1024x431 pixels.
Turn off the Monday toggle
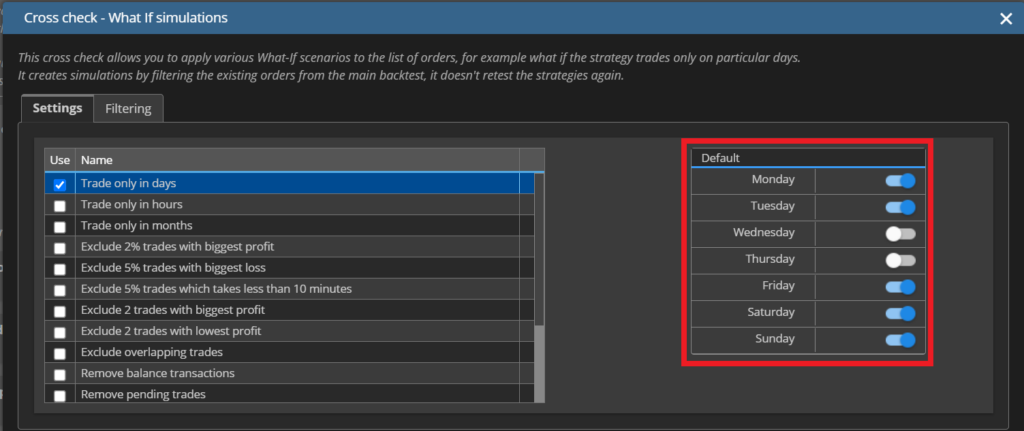(x=900, y=181)
